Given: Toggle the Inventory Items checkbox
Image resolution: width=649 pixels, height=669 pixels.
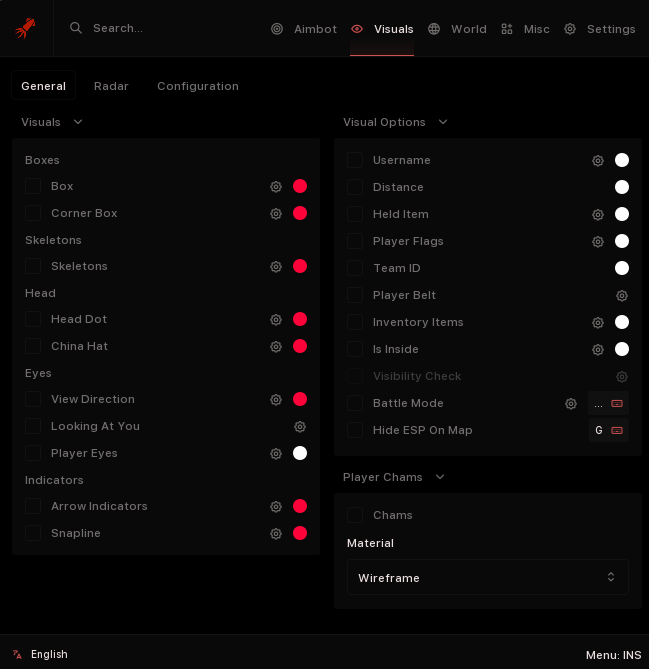Looking at the screenshot, I should [x=355, y=322].
